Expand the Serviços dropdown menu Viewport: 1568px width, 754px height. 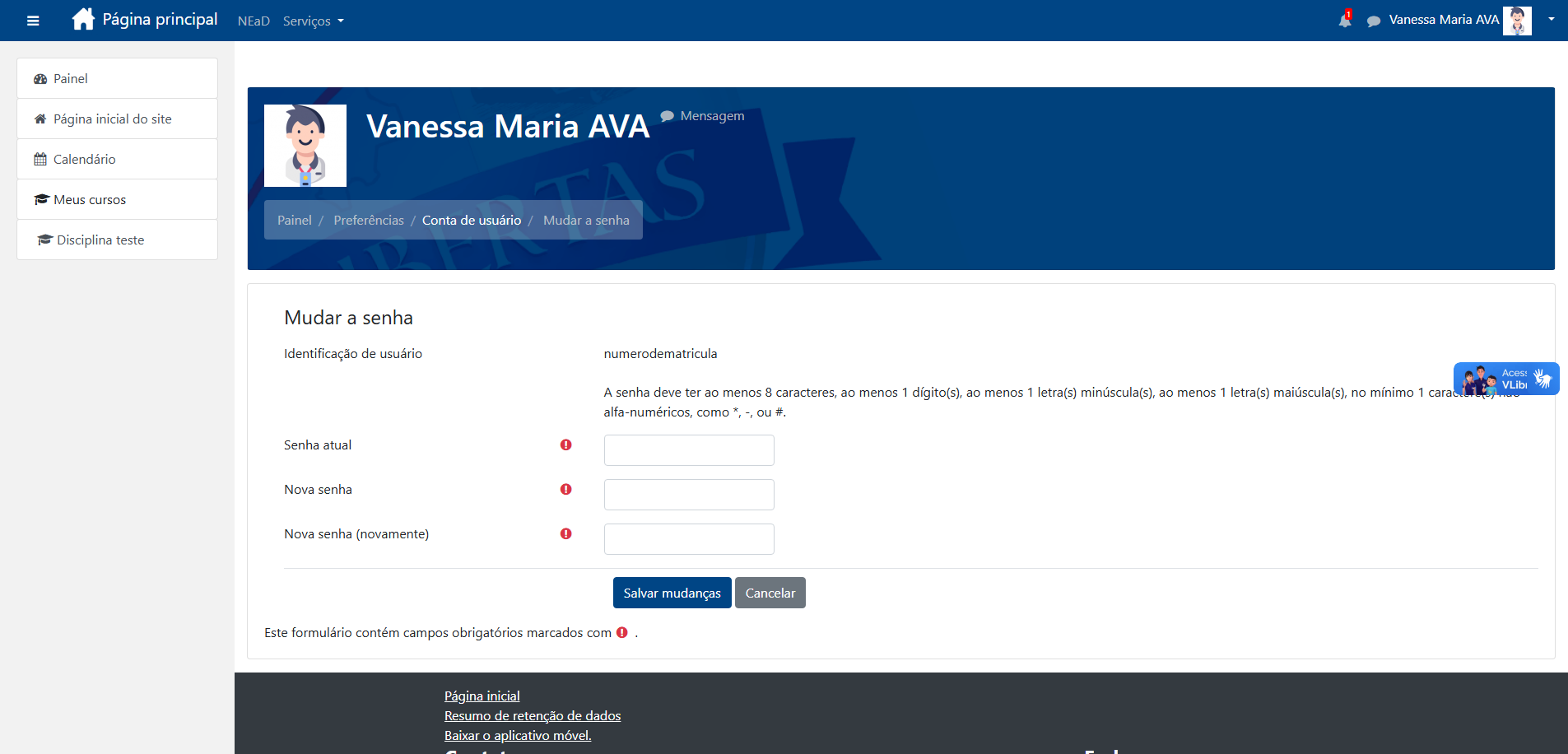[x=313, y=21]
